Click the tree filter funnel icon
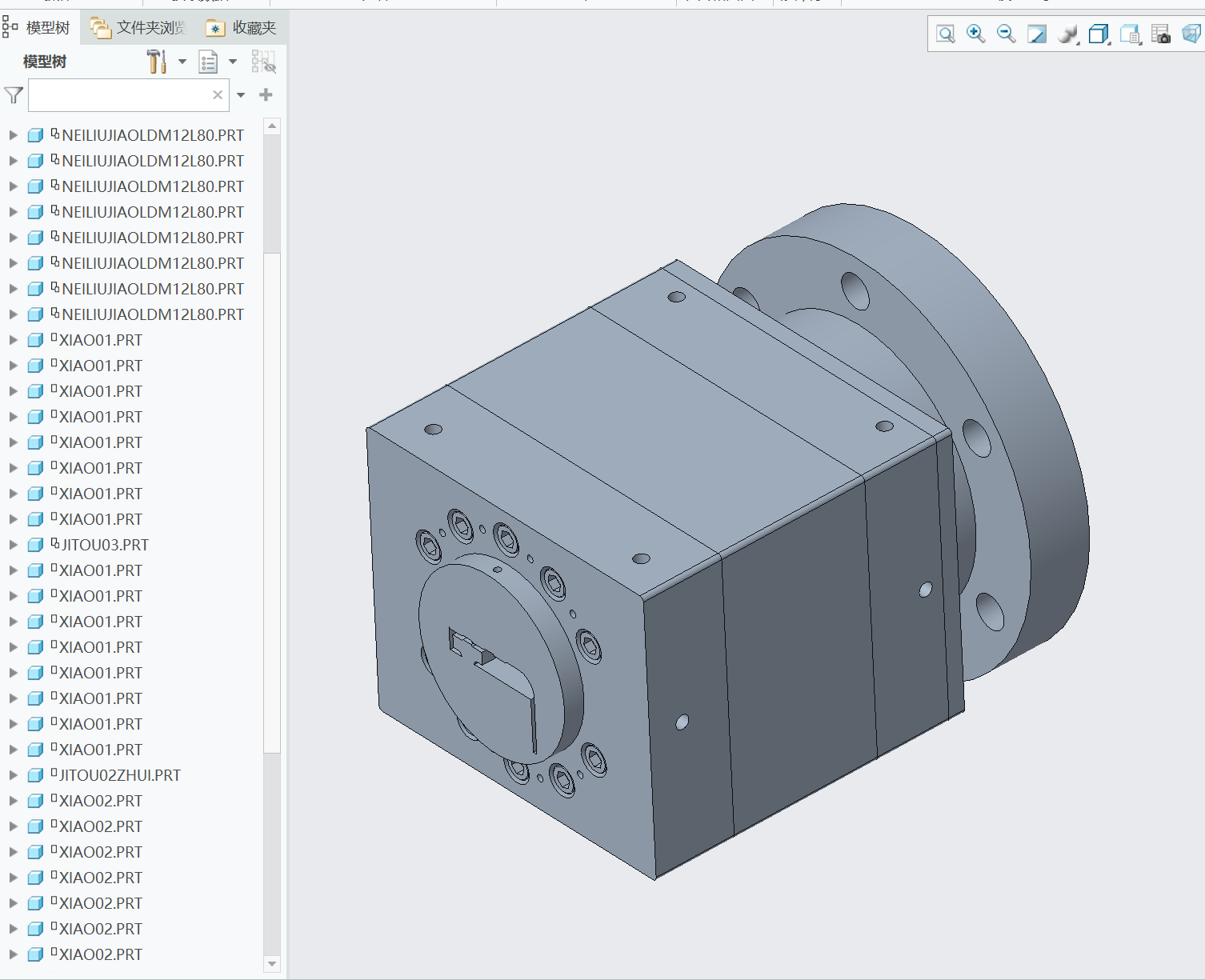The height and width of the screenshot is (980, 1205). (14, 96)
